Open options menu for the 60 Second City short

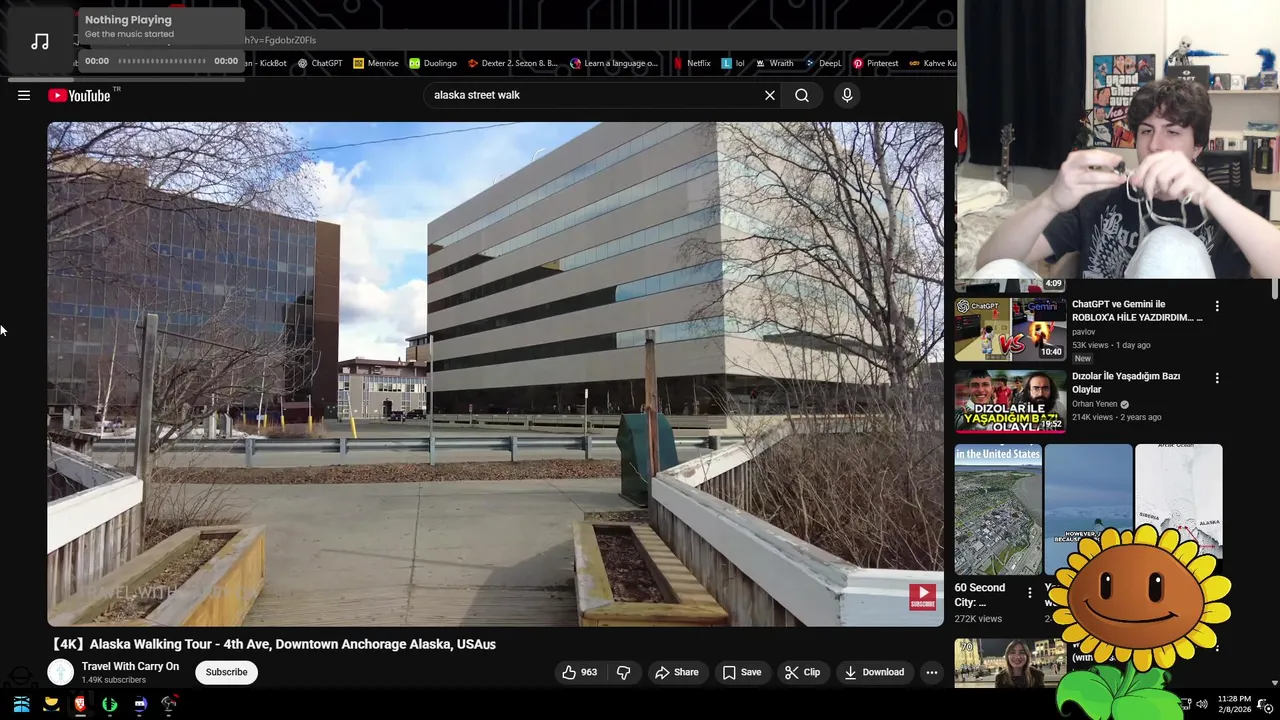coord(1030,593)
